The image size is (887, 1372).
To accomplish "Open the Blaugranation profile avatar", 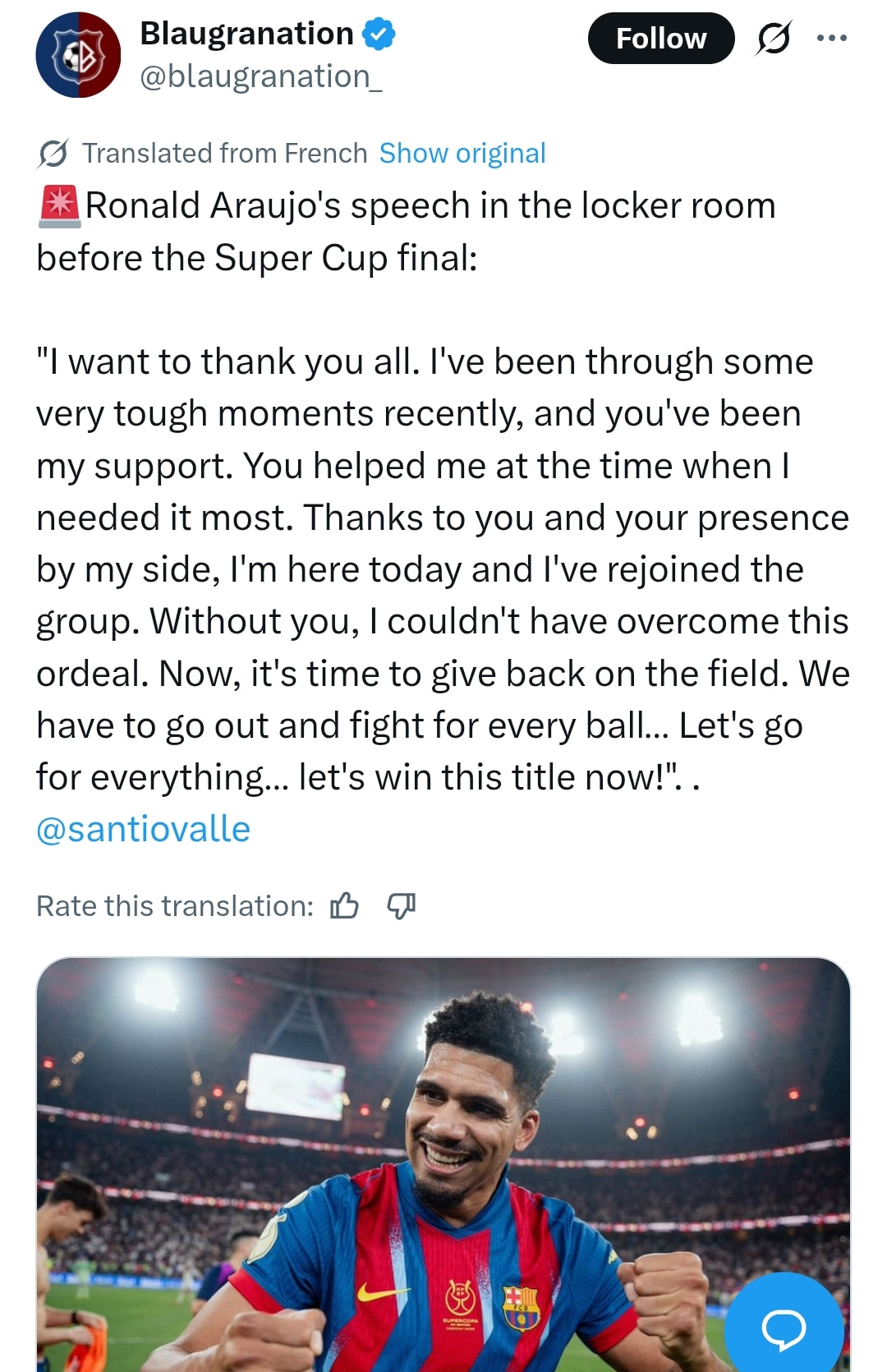I will pyautogui.click(x=78, y=55).
